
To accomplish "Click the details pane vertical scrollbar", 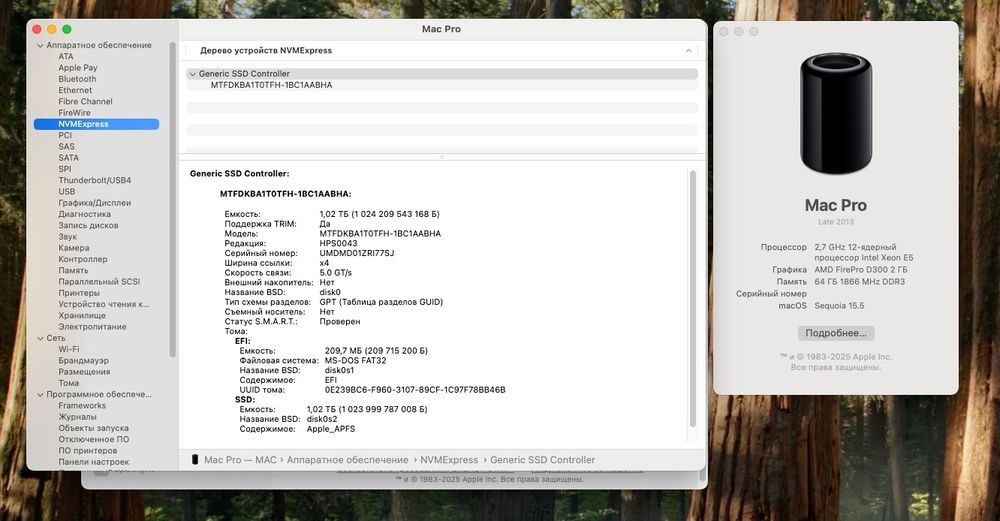I will [693, 298].
